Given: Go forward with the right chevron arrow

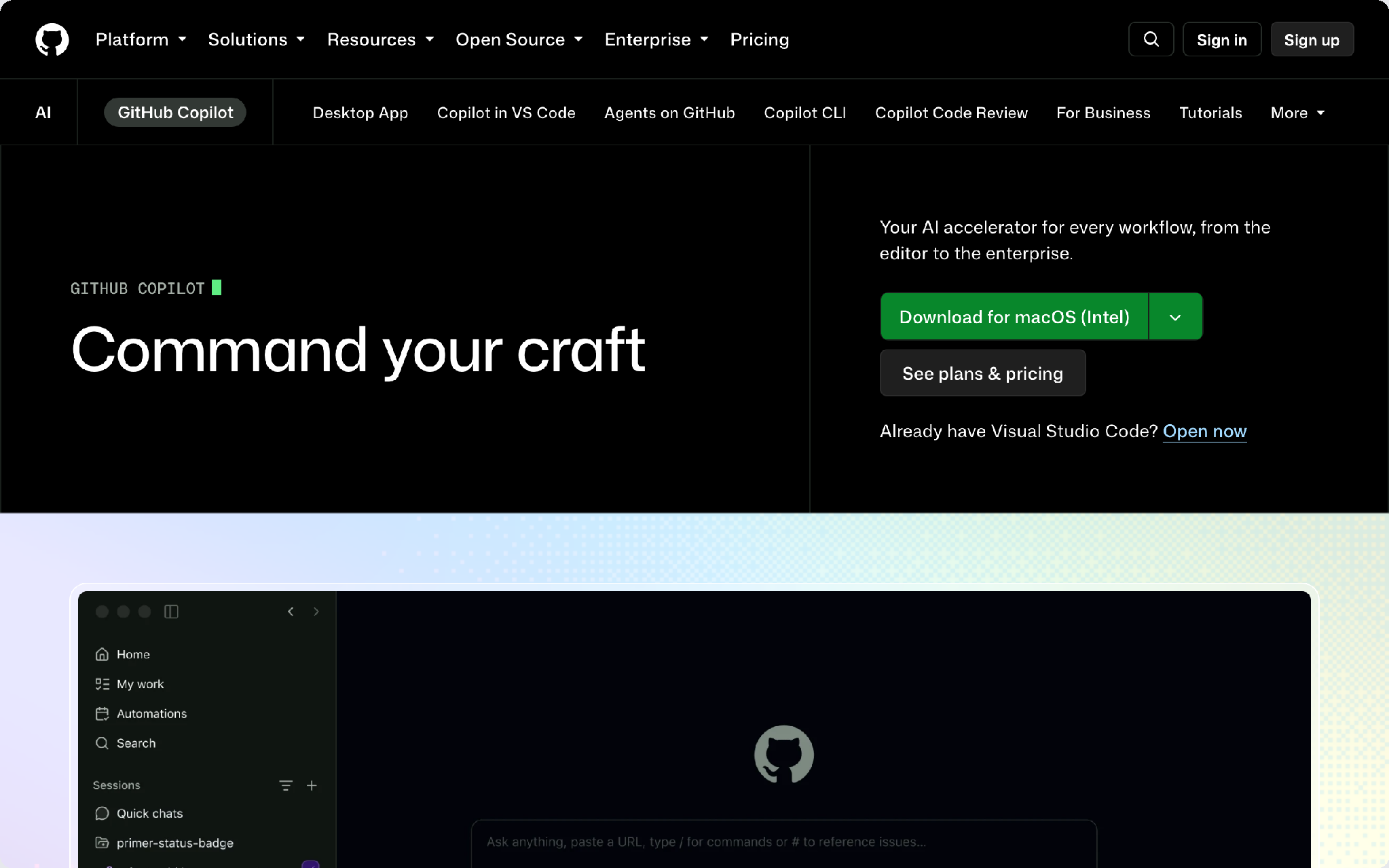Looking at the screenshot, I should point(316,611).
